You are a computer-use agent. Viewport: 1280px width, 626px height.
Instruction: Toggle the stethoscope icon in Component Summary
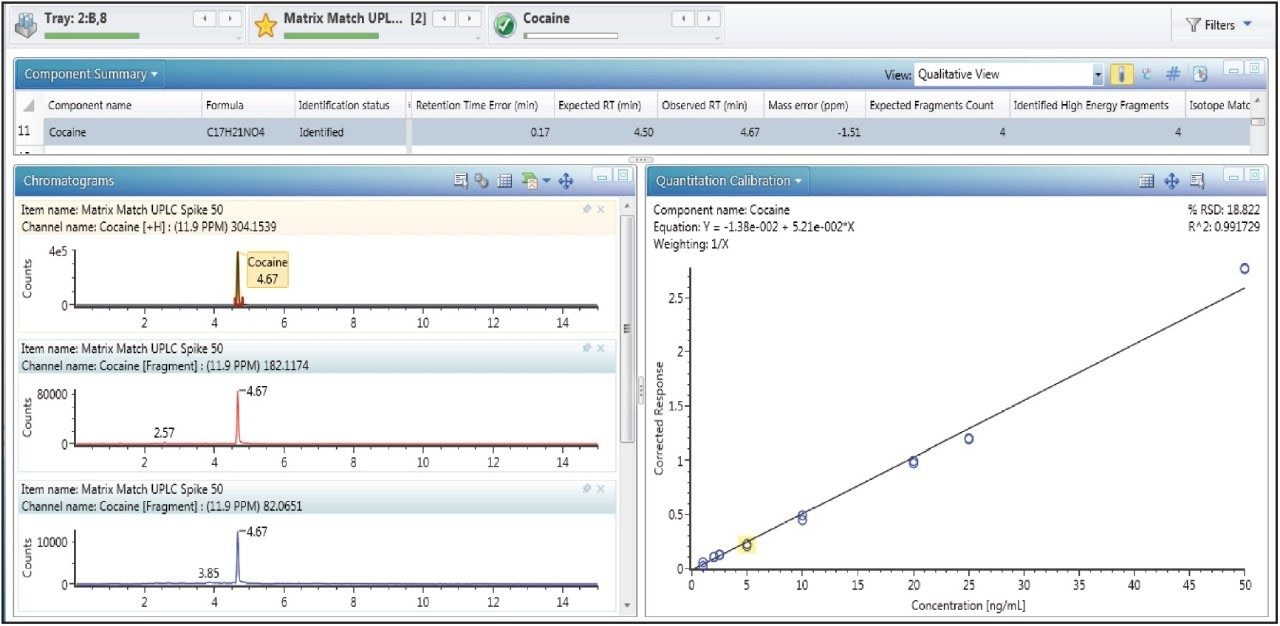pyautogui.click(x=1147, y=74)
